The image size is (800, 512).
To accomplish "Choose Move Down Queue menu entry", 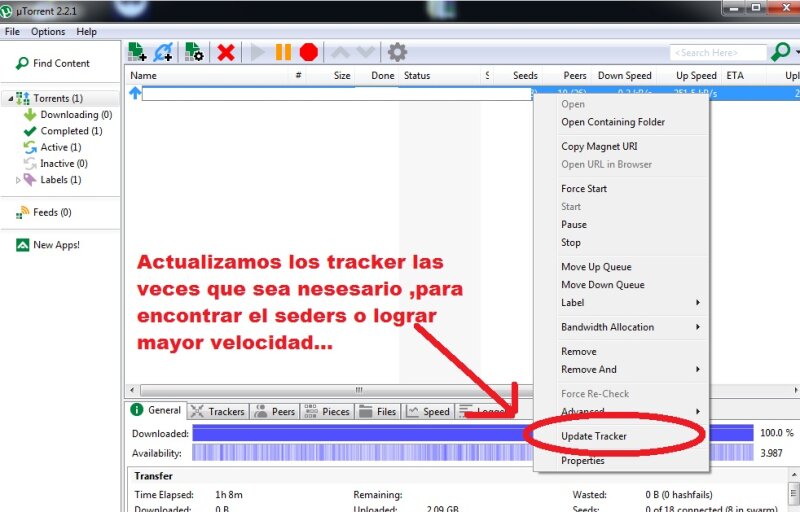I will tap(603, 285).
